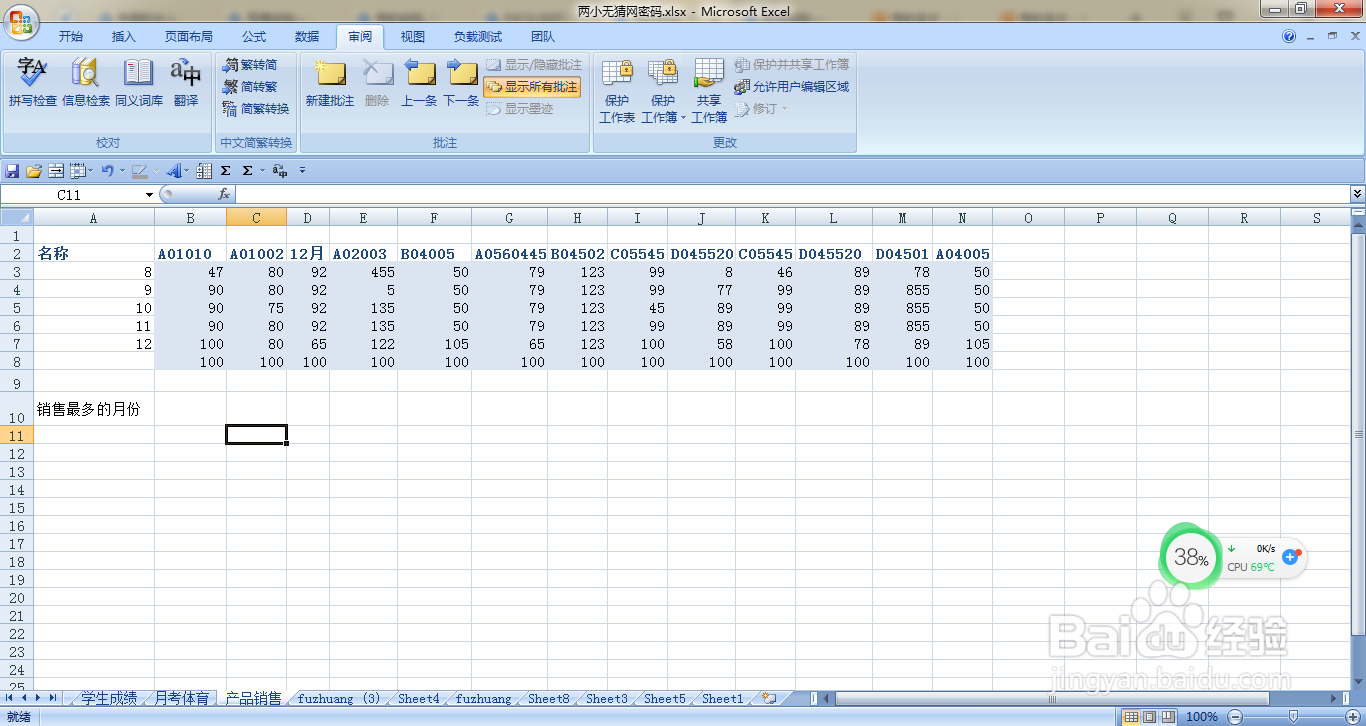Image resolution: width=1366 pixels, height=726 pixels.
Task: Expand the Name Box dropdown arrow
Action: tap(149, 195)
